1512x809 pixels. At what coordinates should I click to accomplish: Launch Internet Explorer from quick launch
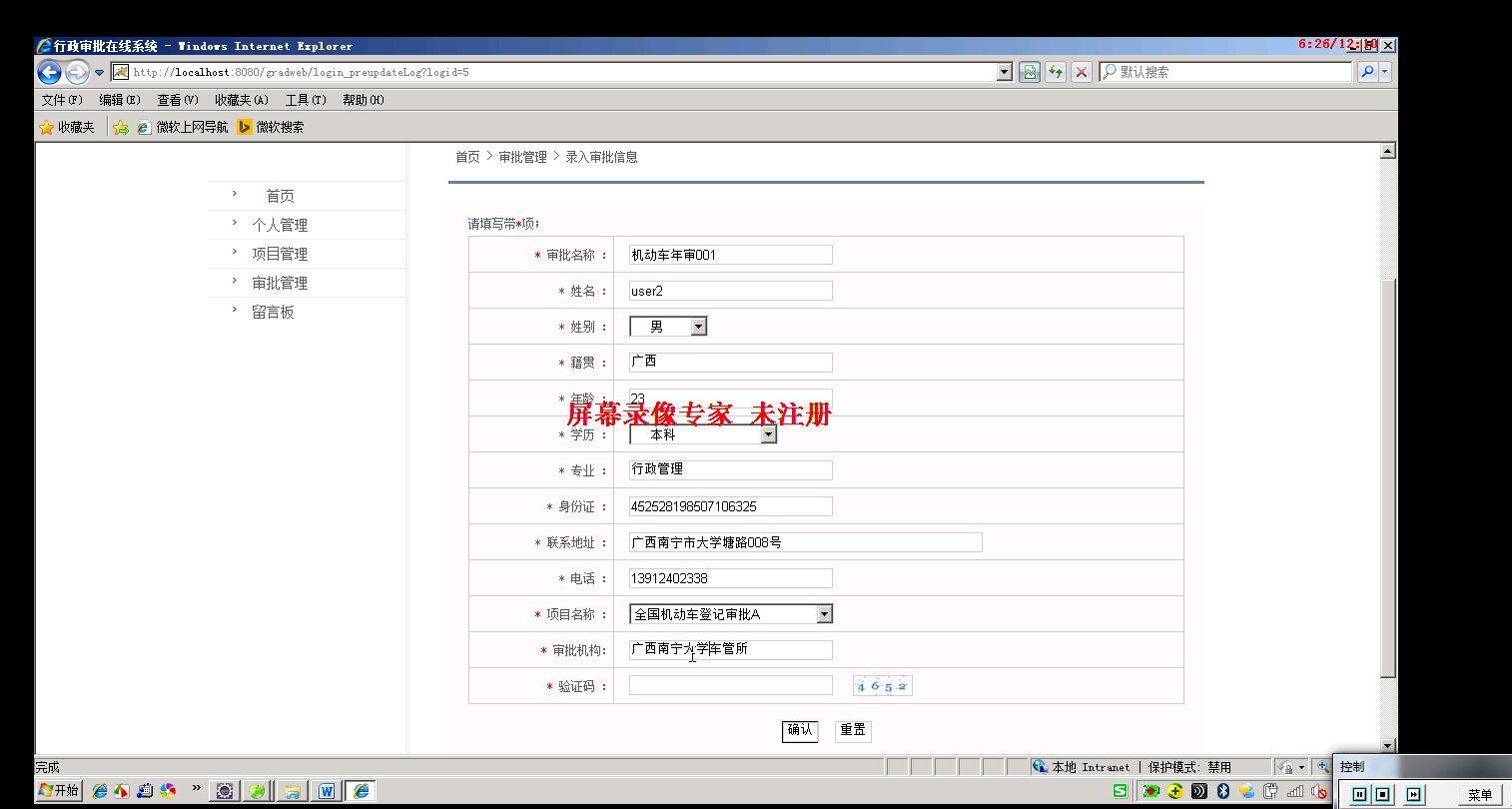tap(100, 791)
